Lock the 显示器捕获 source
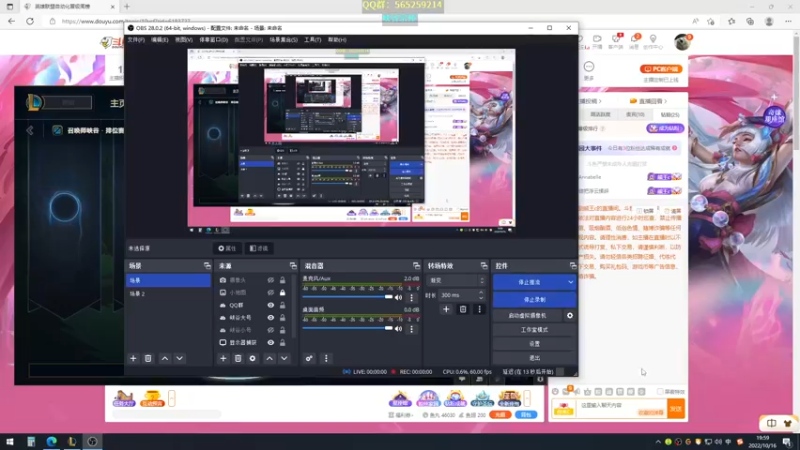The image size is (800, 450). (x=282, y=342)
